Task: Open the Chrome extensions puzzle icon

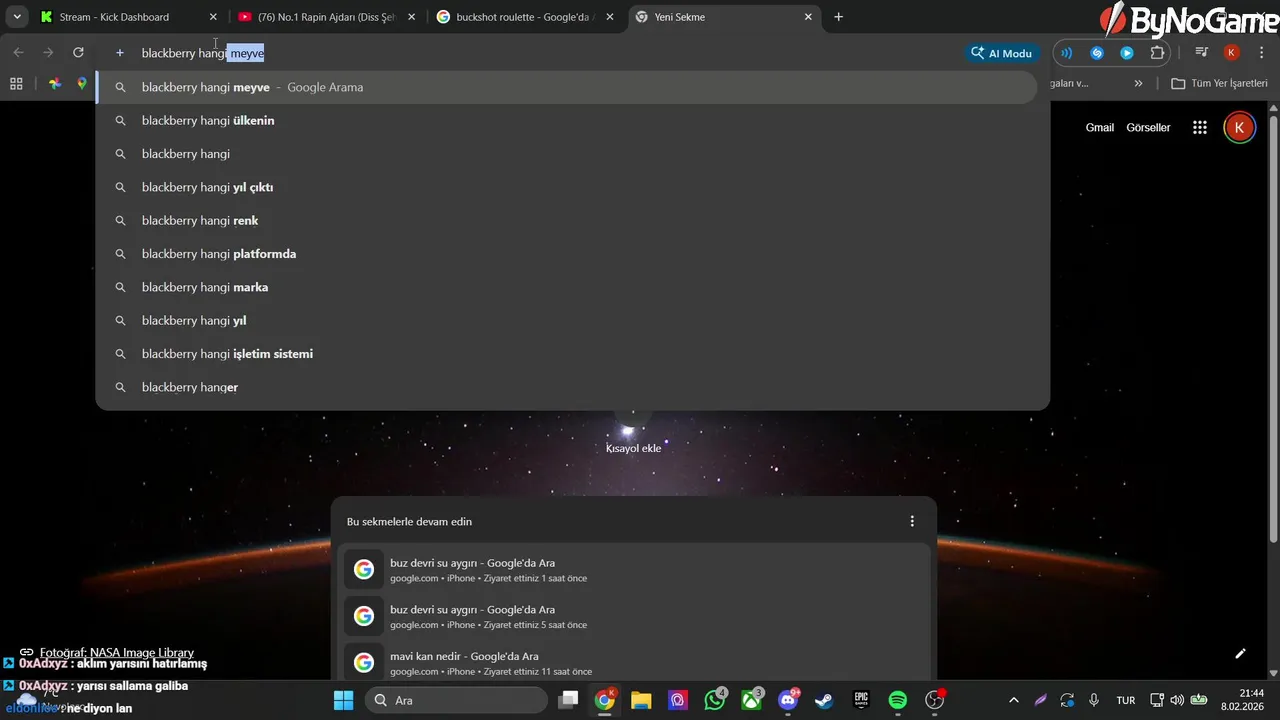Action: point(1158,53)
